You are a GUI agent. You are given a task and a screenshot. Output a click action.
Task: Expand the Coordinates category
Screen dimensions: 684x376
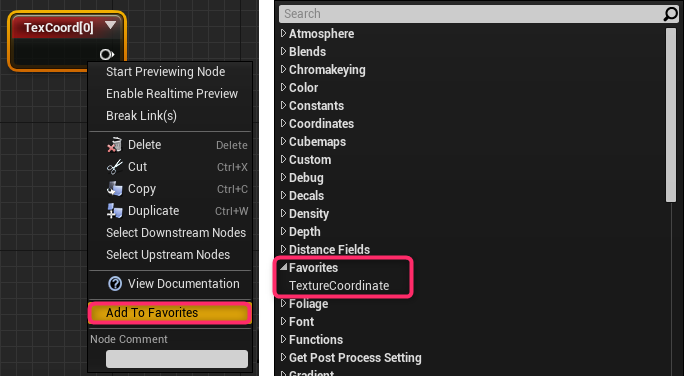[284, 123]
